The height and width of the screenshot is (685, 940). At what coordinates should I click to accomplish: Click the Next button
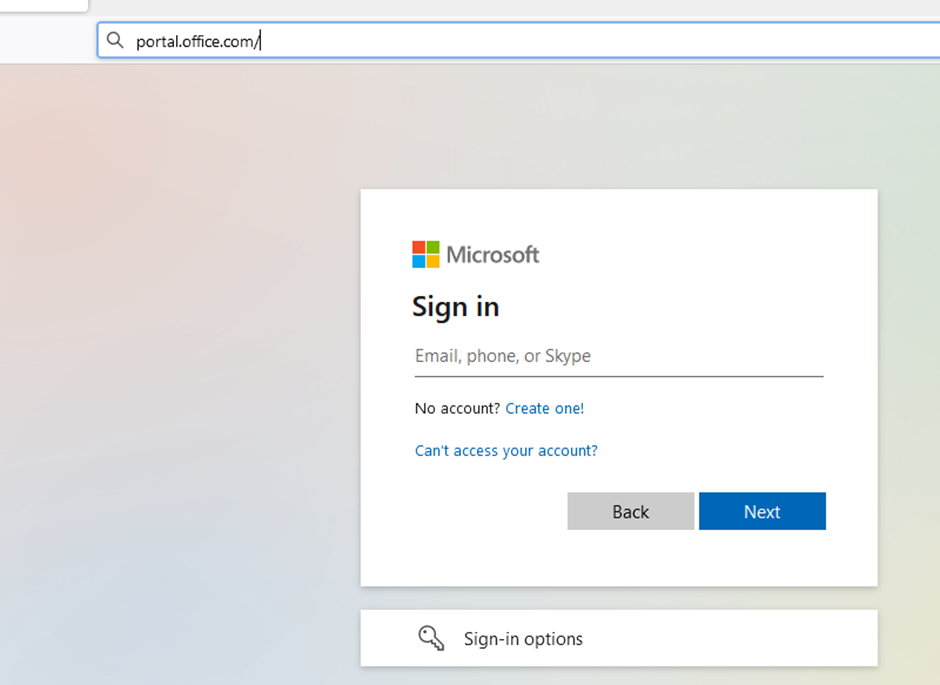(x=762, y=511)
